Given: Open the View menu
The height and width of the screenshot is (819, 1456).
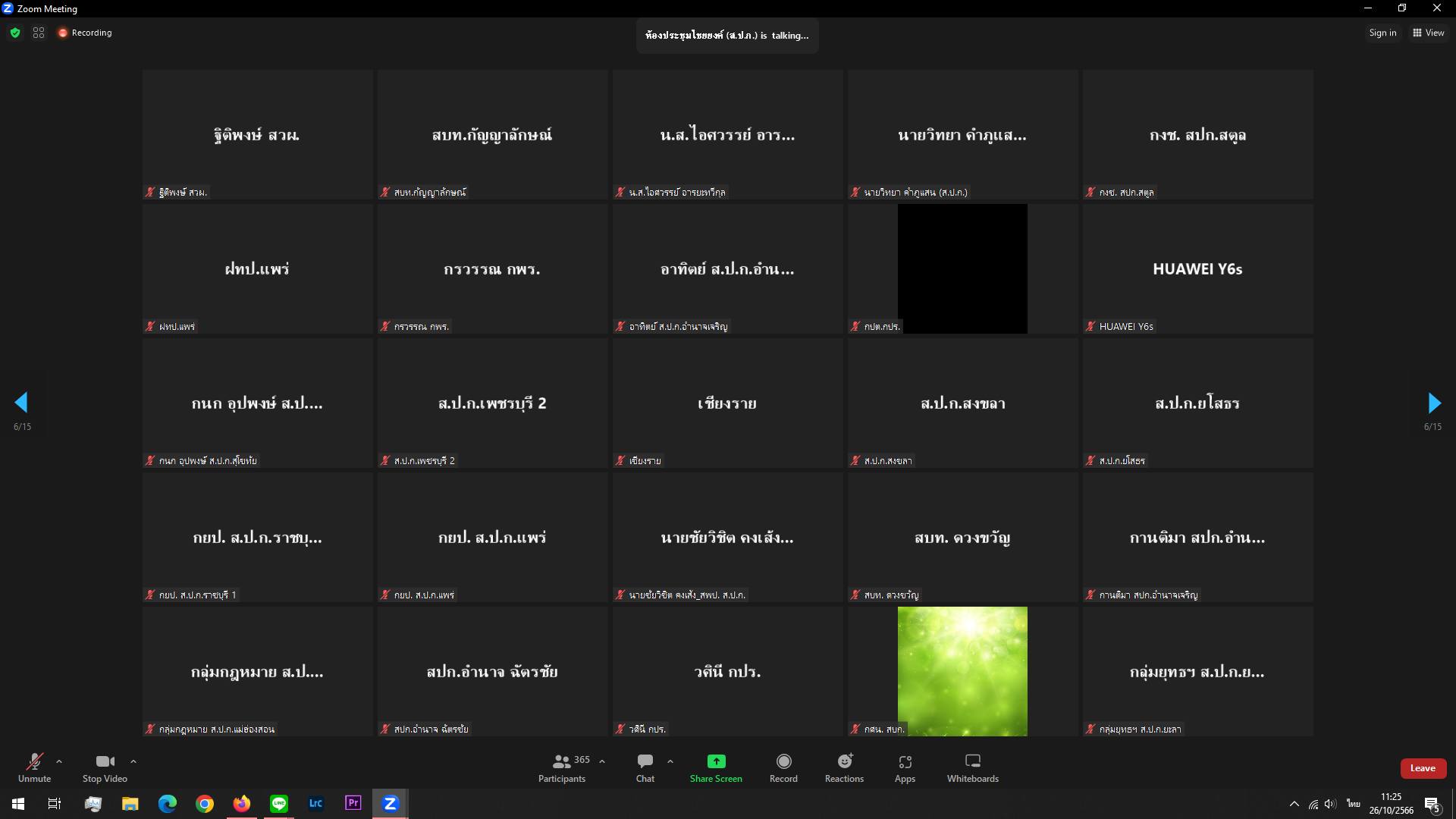Looking at the screenshot, I should point(1428,33).
